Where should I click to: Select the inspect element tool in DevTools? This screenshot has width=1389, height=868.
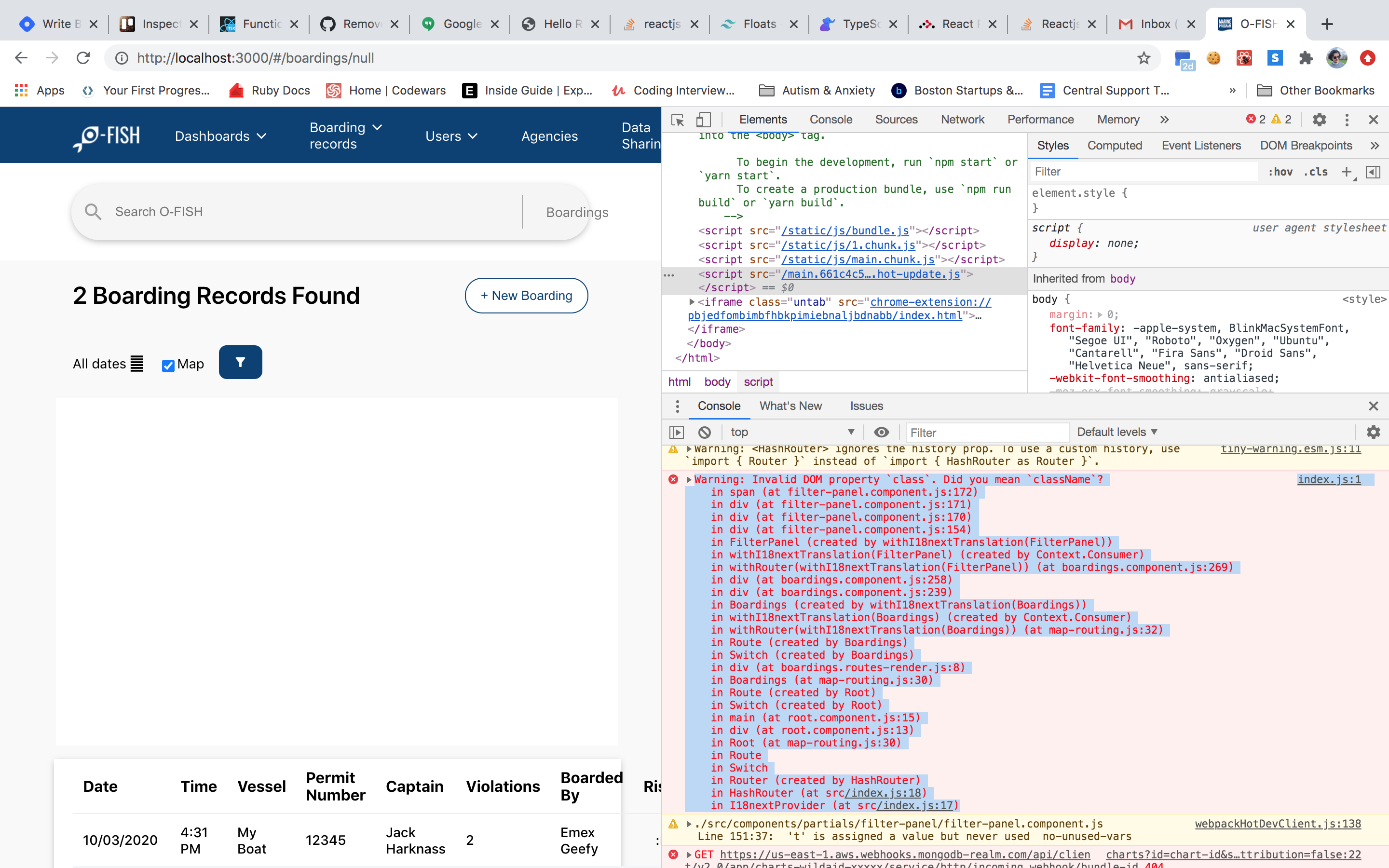pos(677,120)
